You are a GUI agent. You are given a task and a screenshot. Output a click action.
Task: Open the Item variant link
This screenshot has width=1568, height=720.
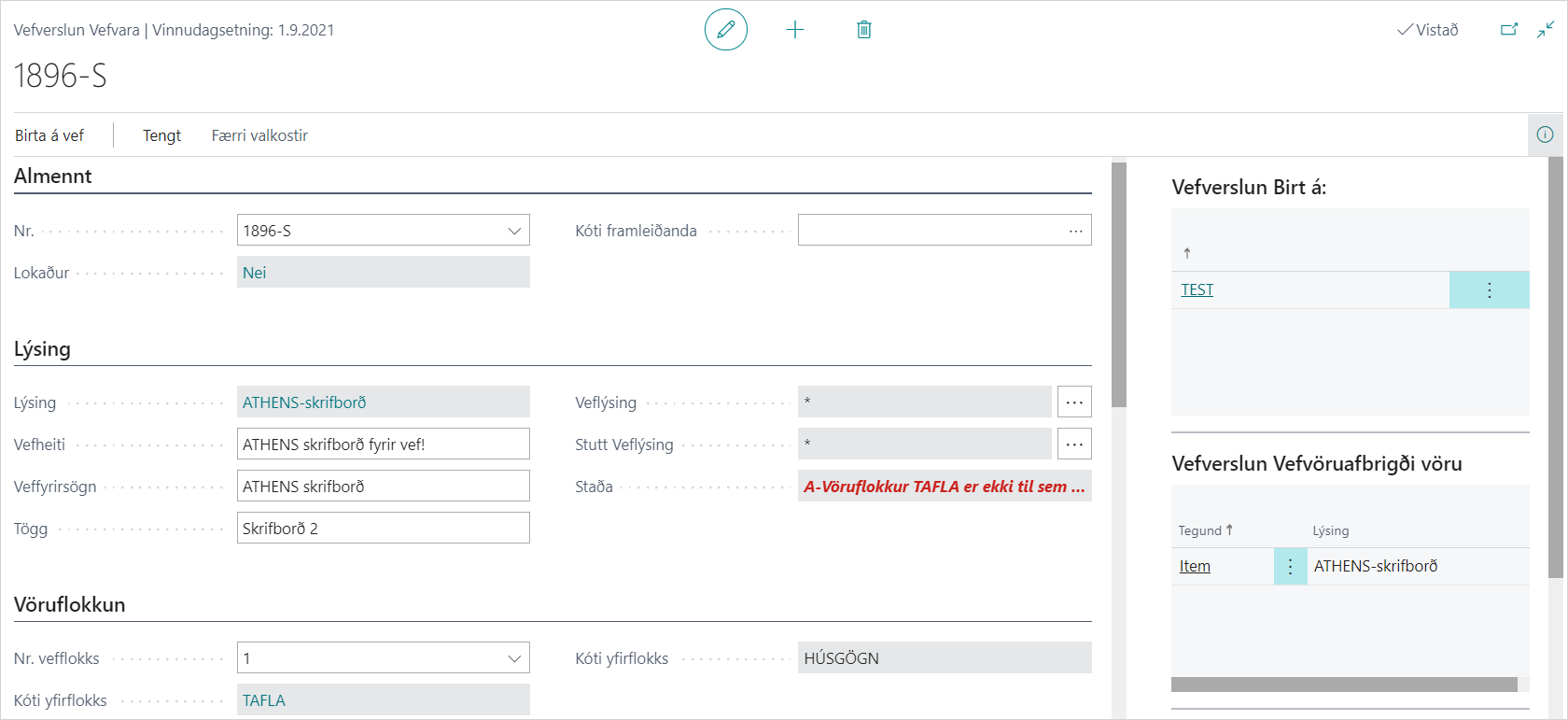coord(1195,567)
